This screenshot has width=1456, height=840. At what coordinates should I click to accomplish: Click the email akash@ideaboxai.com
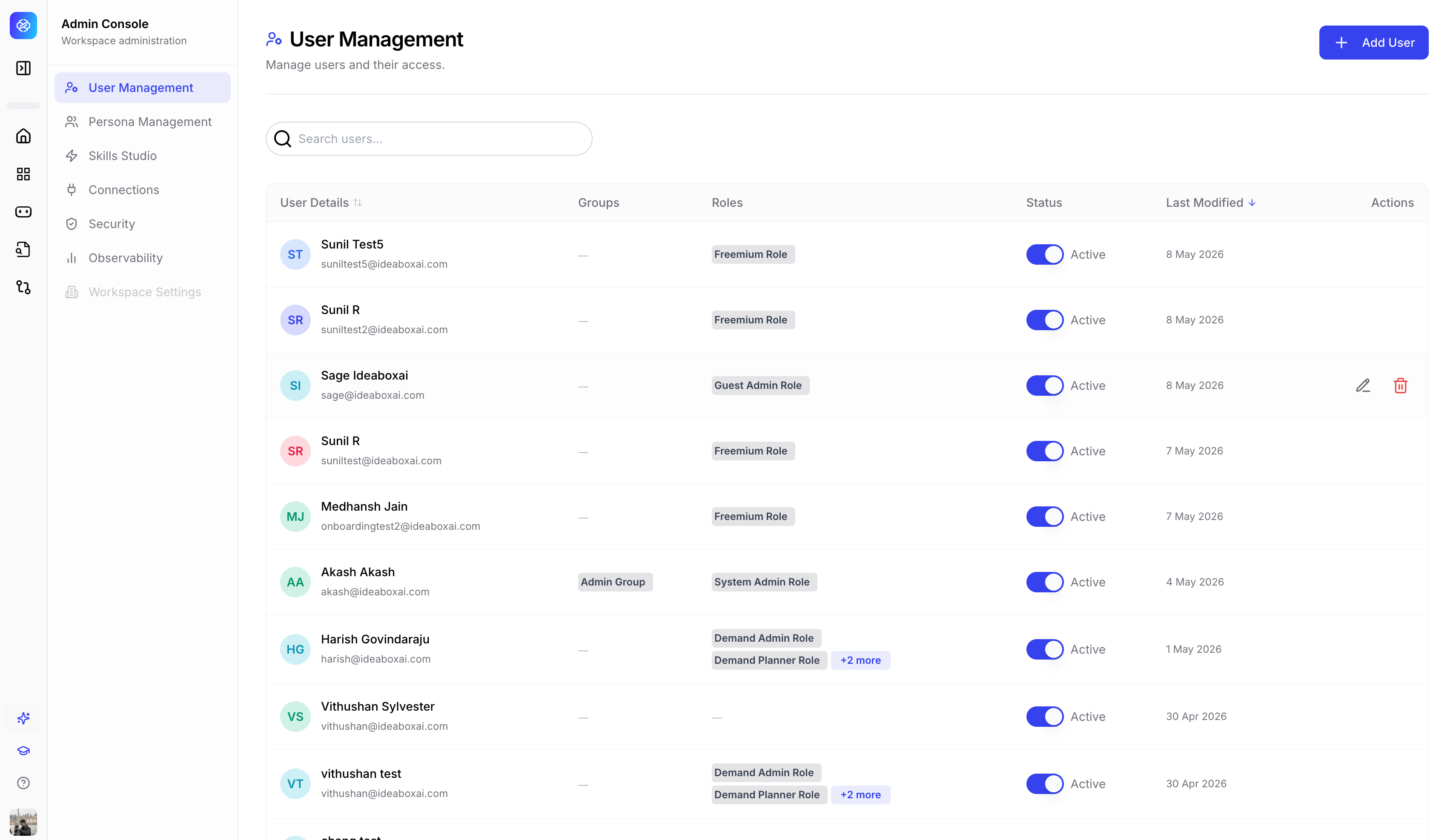(375, 592)
